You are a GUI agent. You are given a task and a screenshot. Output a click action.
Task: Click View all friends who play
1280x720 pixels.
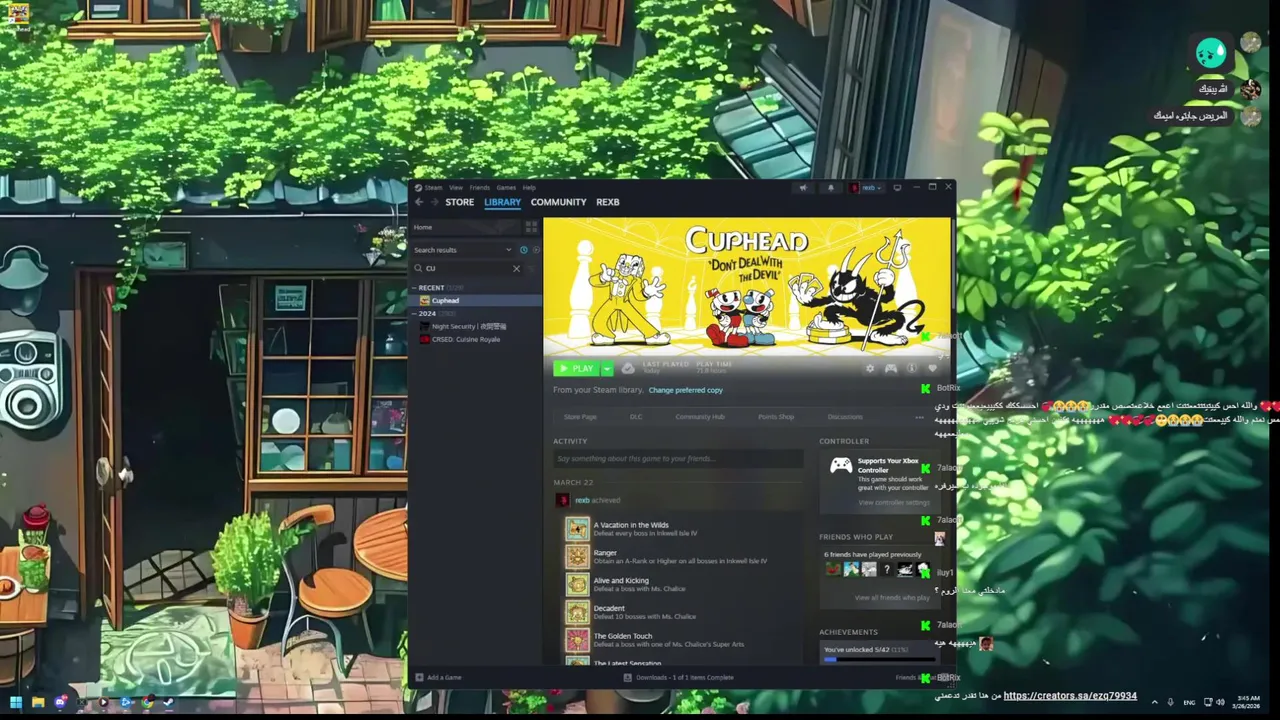point(892,598)
